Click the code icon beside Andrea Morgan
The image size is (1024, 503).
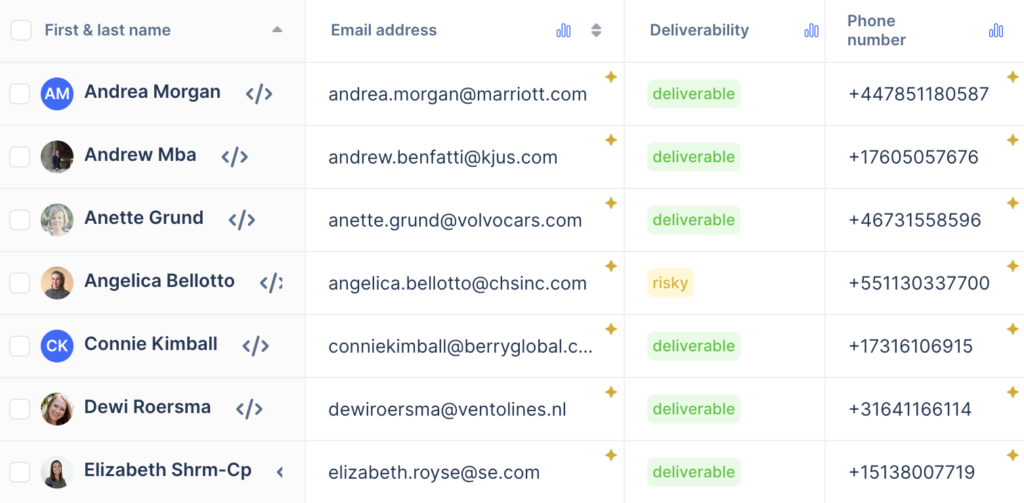259,94
